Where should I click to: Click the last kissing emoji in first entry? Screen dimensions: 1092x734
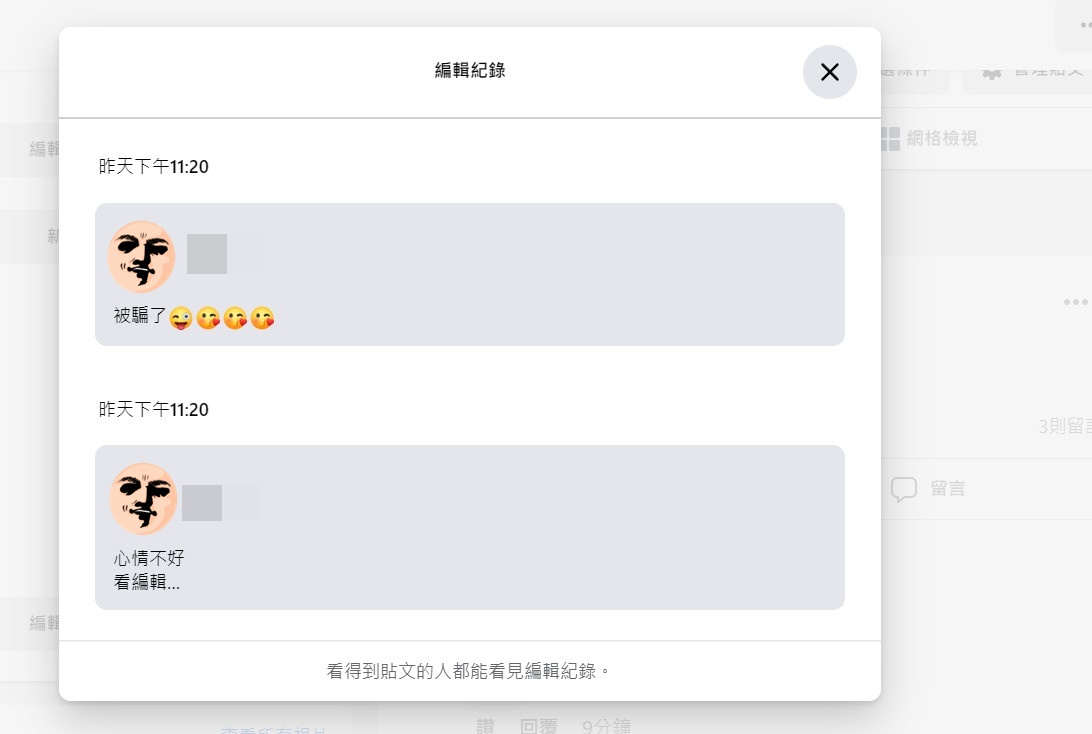click(263, 318)
